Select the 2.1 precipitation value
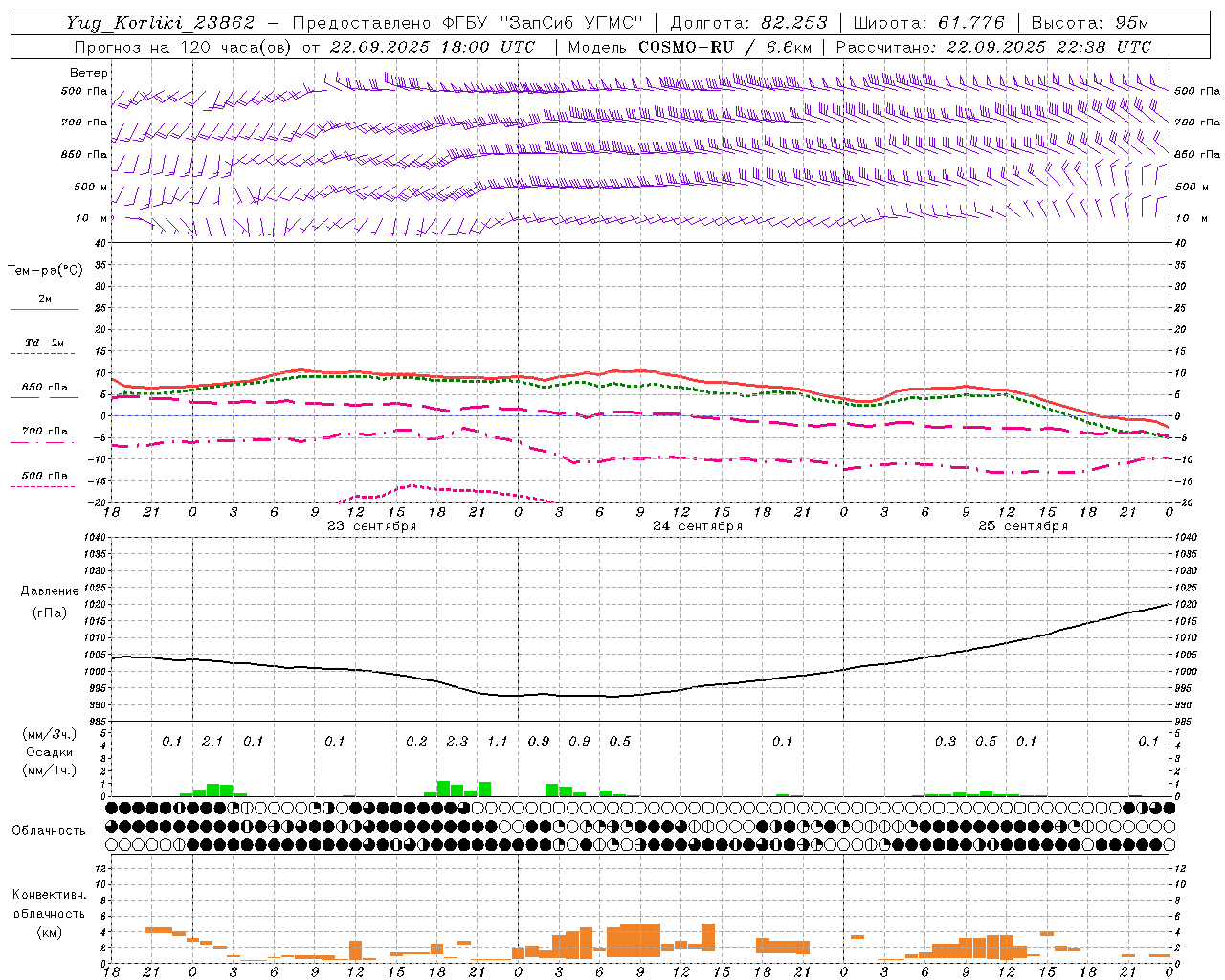 (x=212, y=741)
